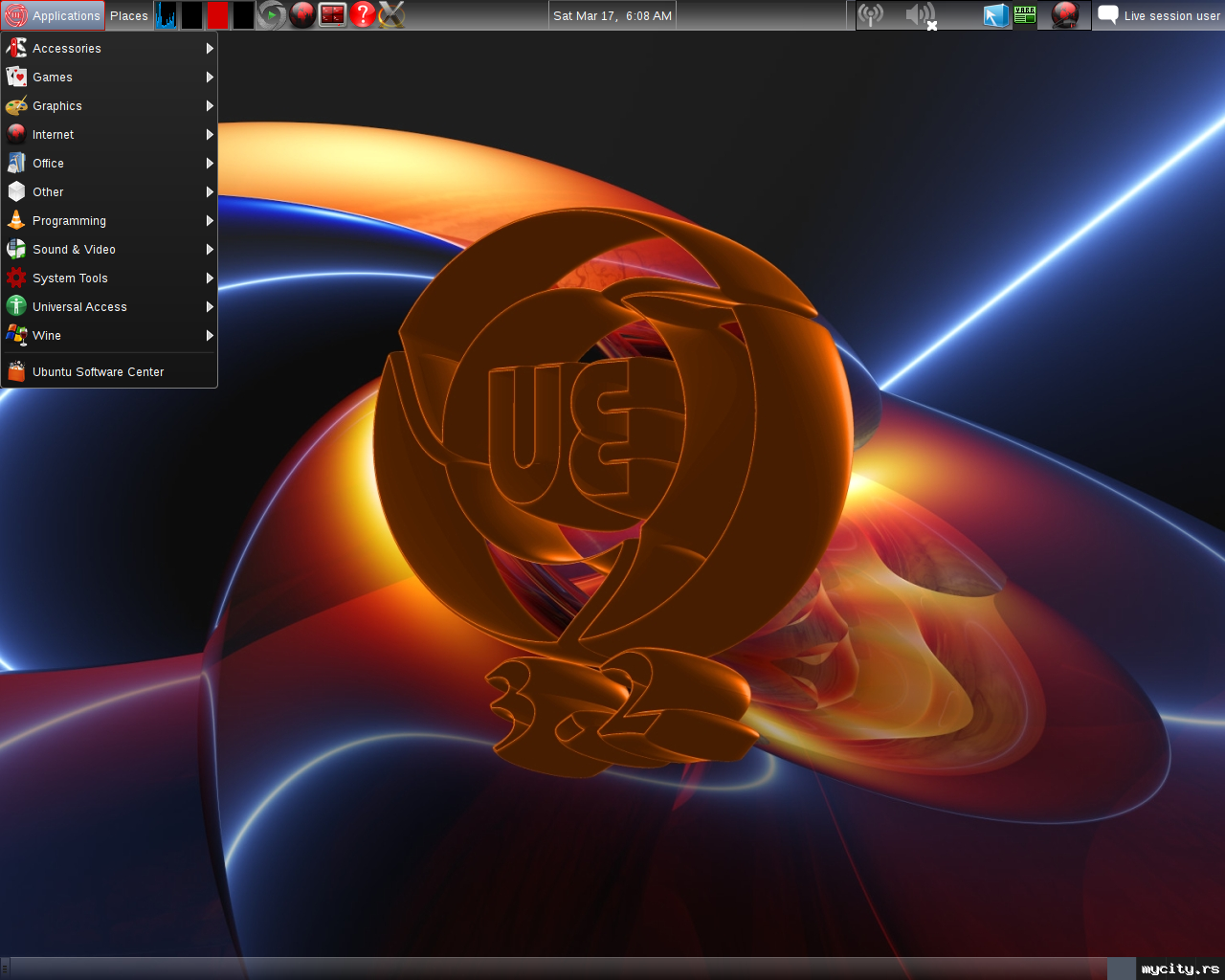Open the red terminal launcher
This screenshot has width=1225, height=980.
point(332,15)
